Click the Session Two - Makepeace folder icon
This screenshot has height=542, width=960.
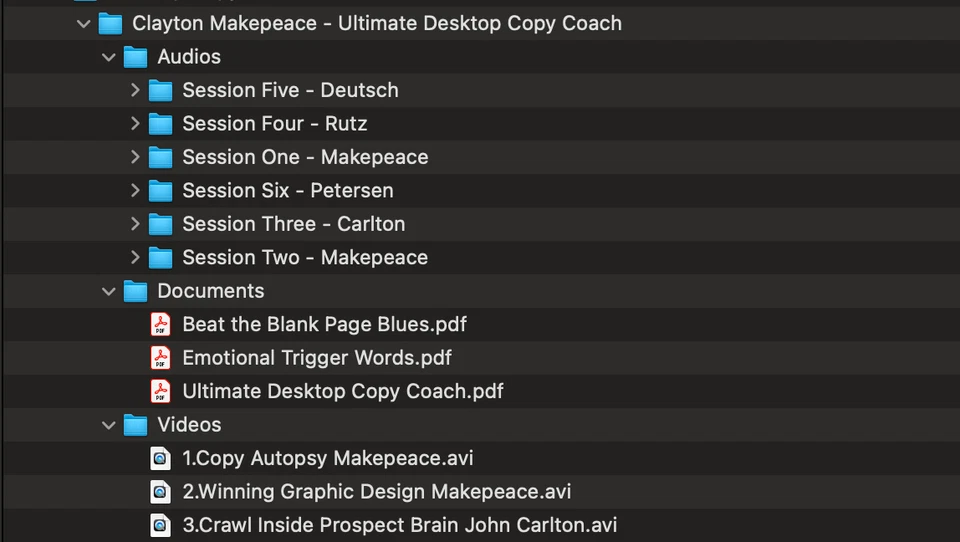(160, 258)
